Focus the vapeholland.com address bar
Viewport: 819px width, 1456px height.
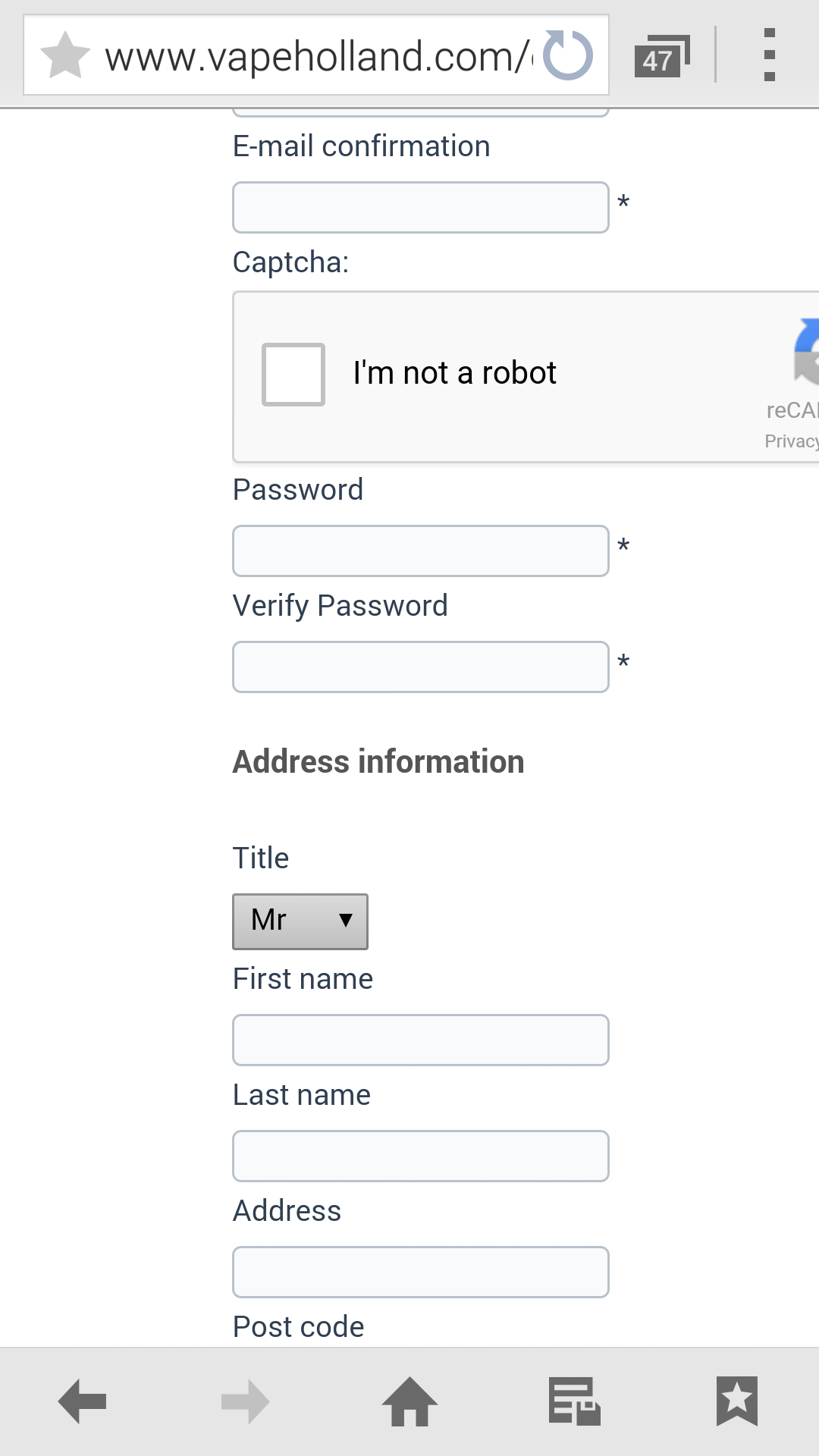tap(318, 57)
